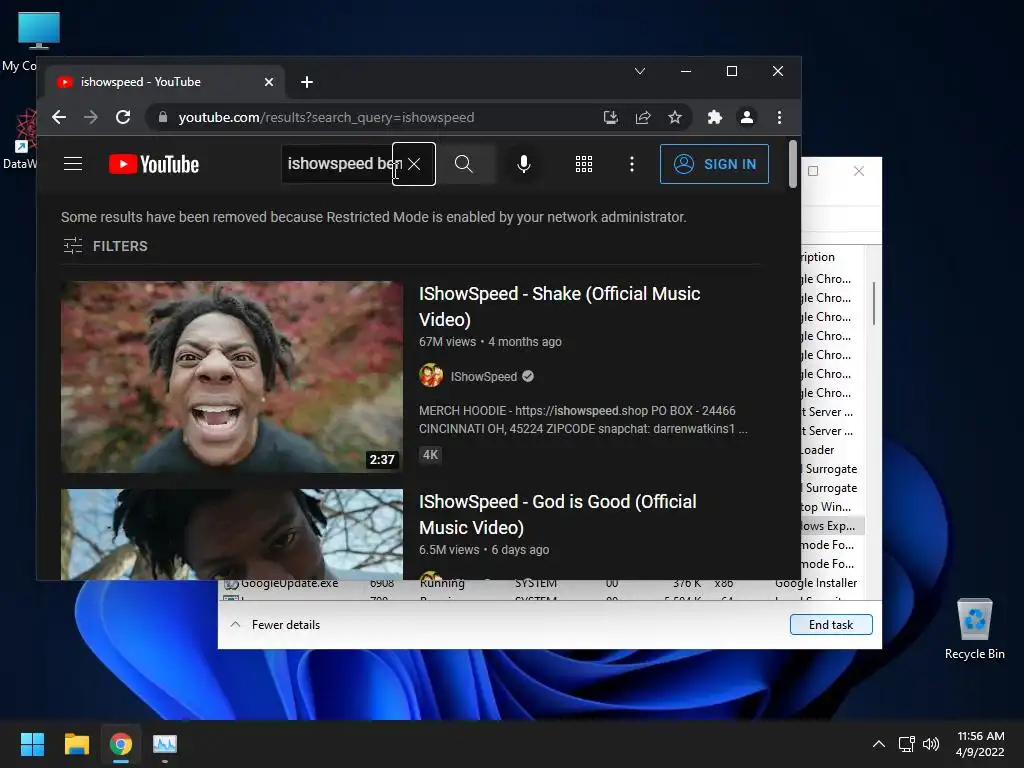Open the clock showing 11:56 AM

[x=980, y=744]
